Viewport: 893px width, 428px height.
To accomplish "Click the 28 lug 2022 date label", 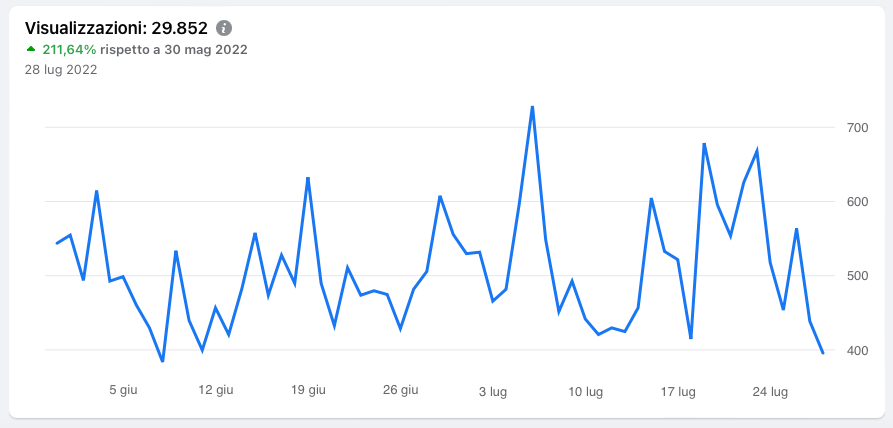I will (60, 70).
